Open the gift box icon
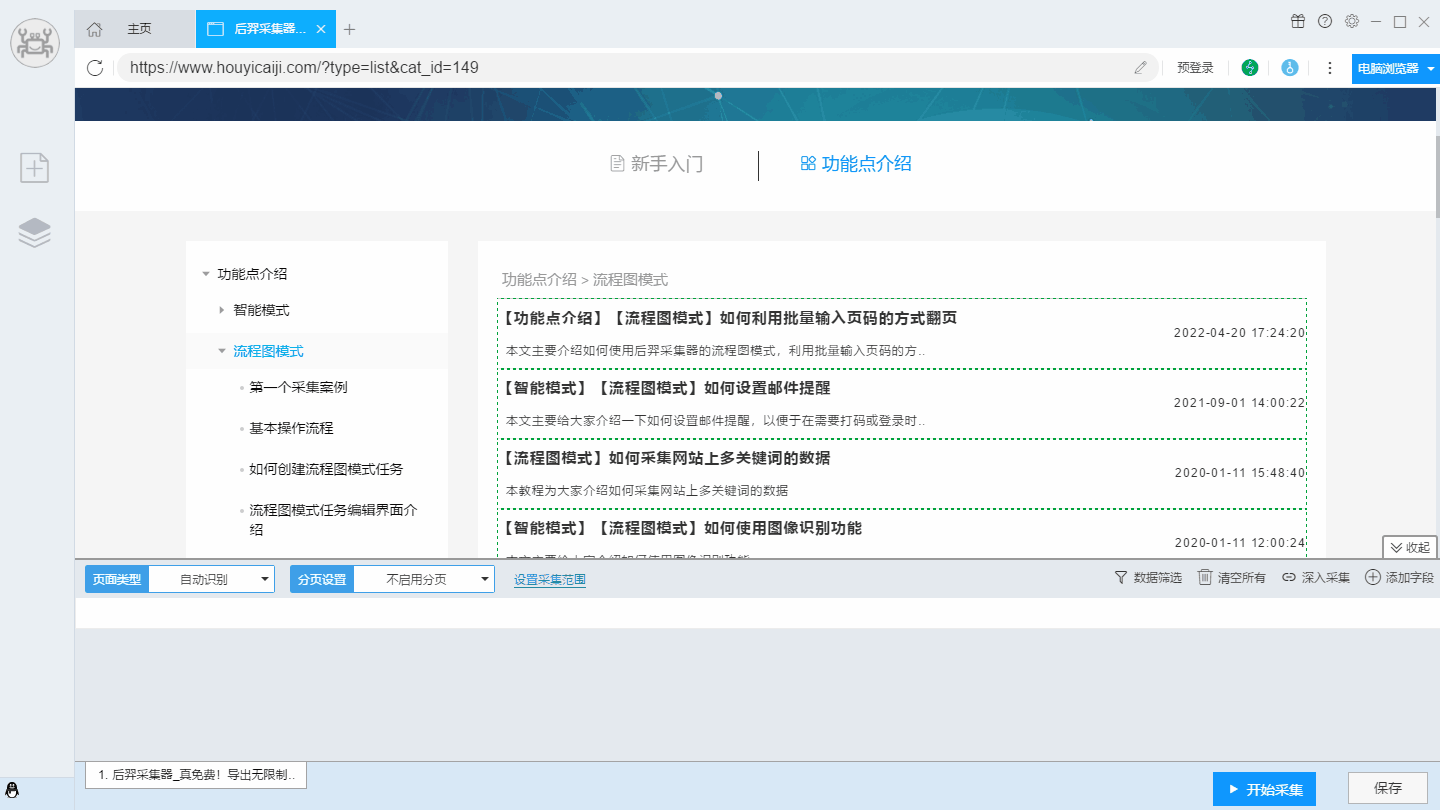Viewport: 1440px width, 810px height. (1298, 21)
